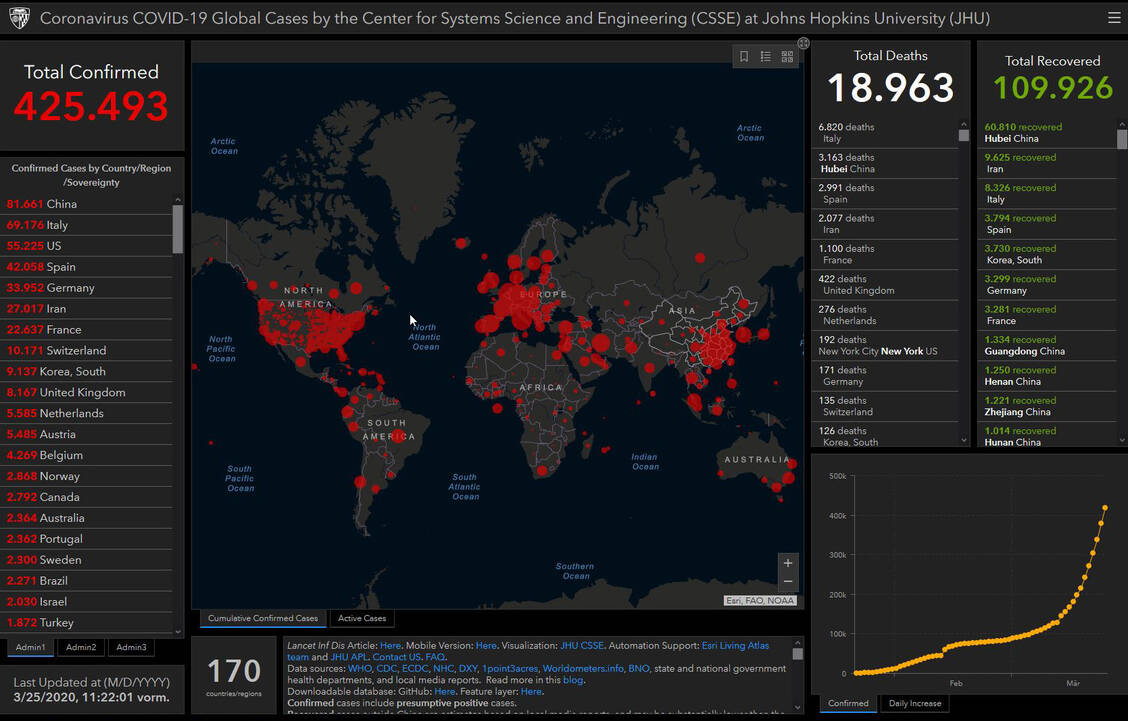Select Switzerland in the country list
Image resolution: width=1128 pixels, height=721 pixels.
pyautogui.click(x=87, y=350)
